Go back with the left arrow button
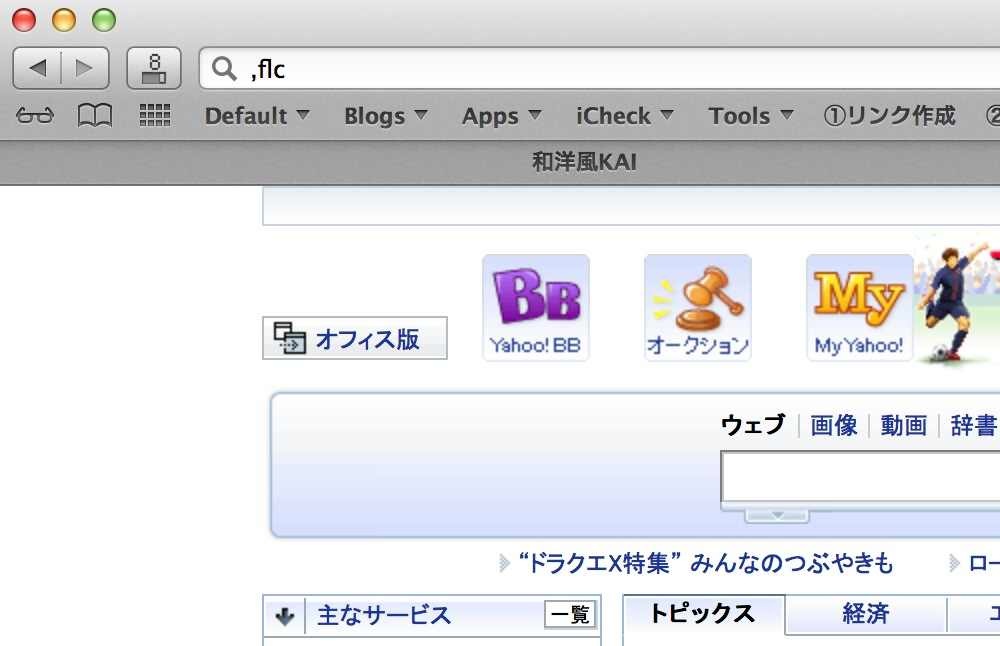This screenshot has height=646, width=1000. [x=37, y=68]
